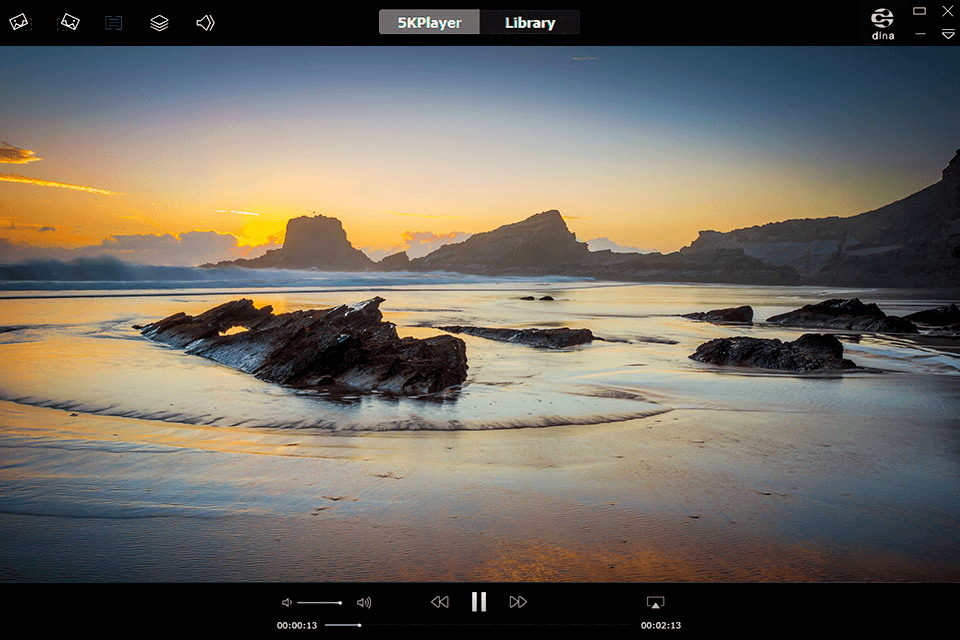This screenshot has width=960, height=640.
Task: Switch to the Library tab
Action: coord(530,21)
